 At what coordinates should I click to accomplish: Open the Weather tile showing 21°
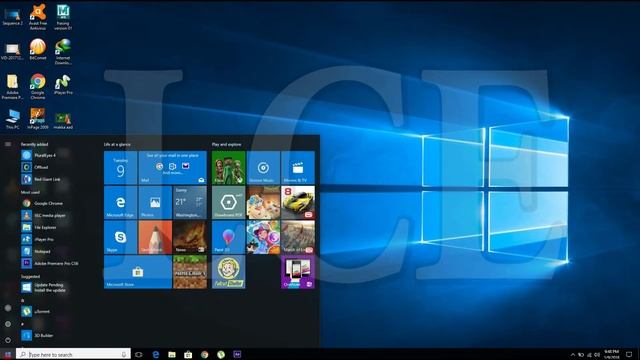tap(190, 202)
